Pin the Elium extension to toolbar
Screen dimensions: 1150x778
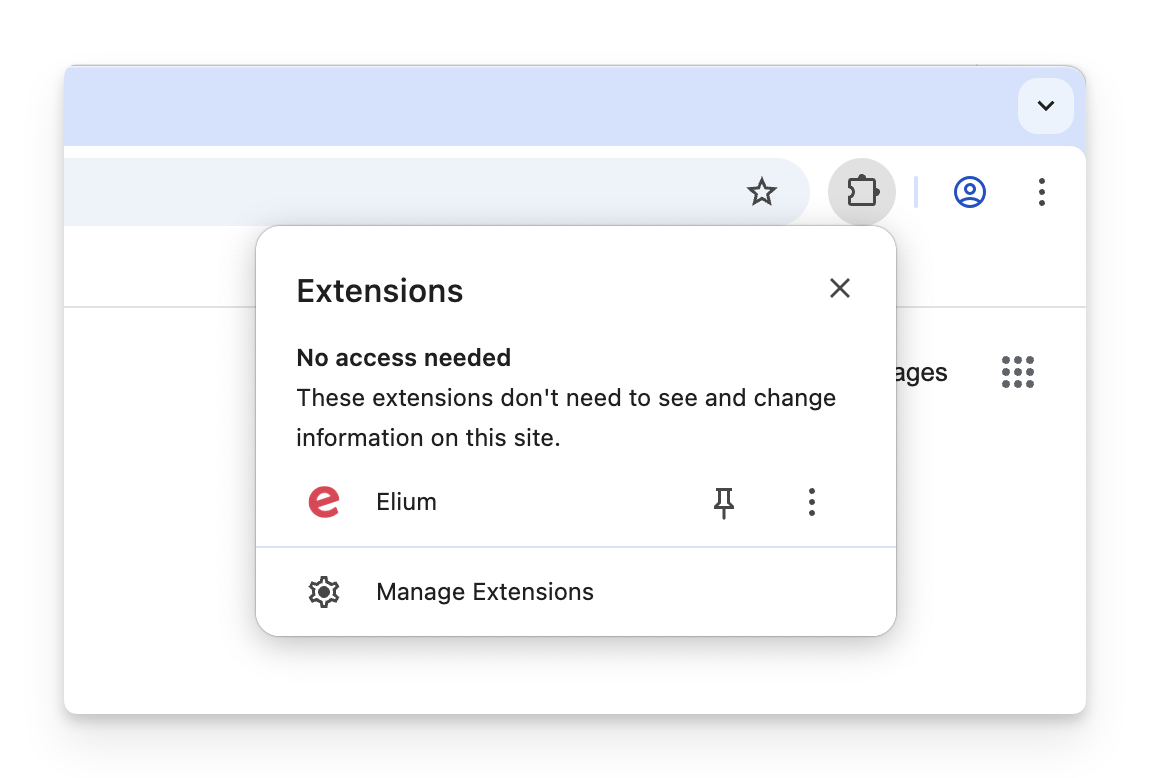coord(724,502)
